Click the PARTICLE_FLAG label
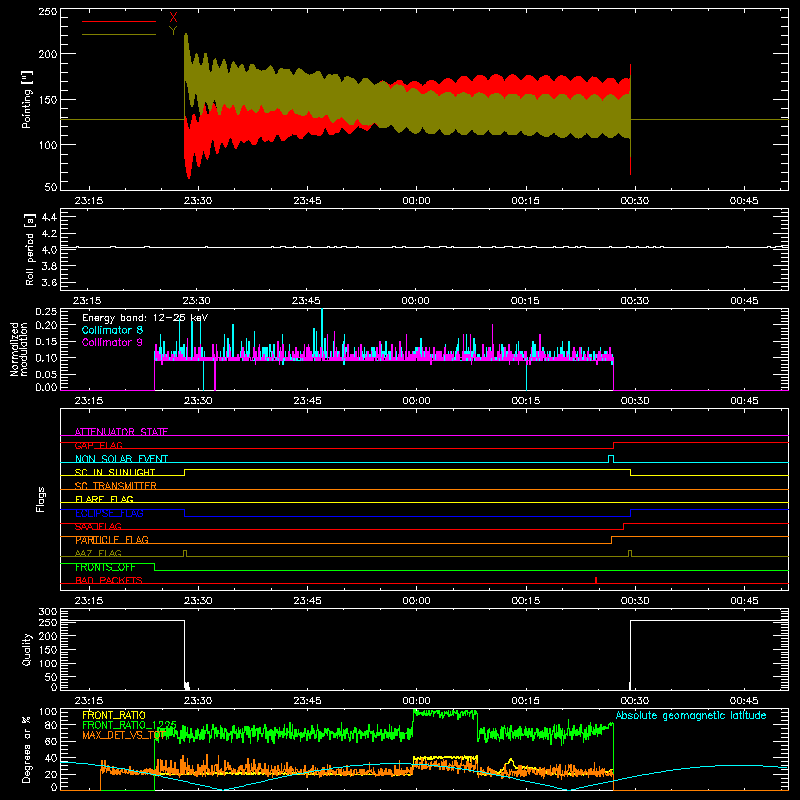 (112, 540)
